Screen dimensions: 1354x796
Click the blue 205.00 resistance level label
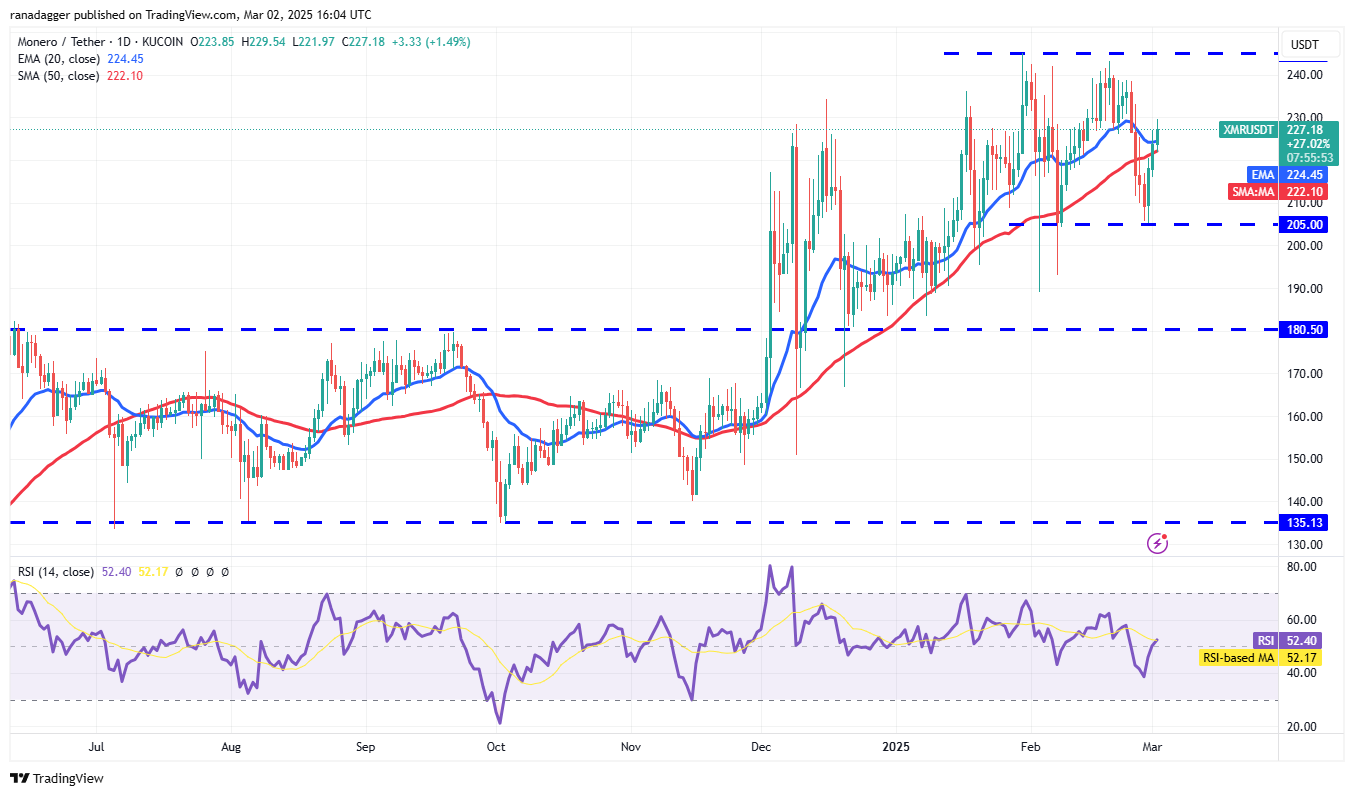click(x=1301, y=224)
